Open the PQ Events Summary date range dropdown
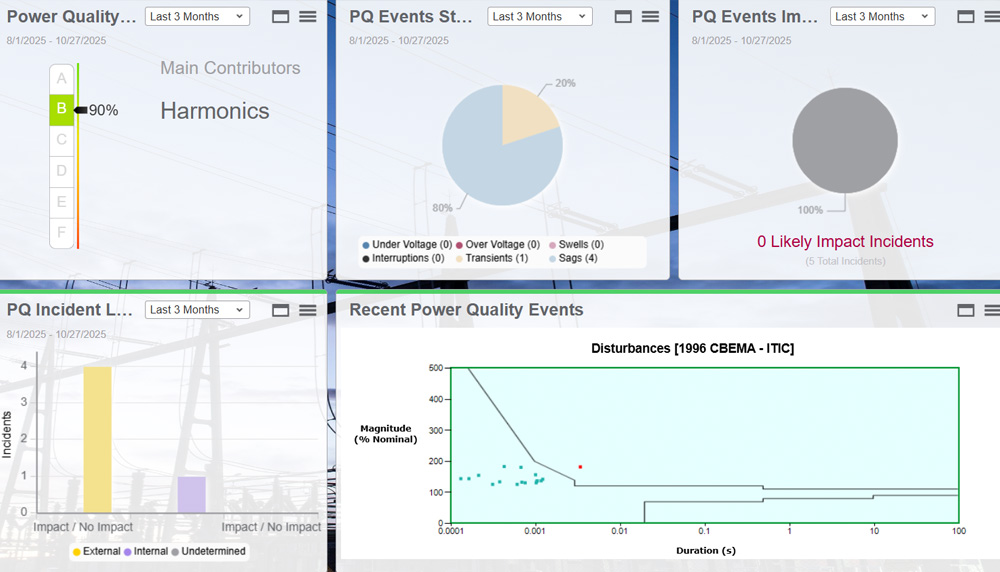The height and width of the screenshot is (572, 1000). click(x=540, y=17)
